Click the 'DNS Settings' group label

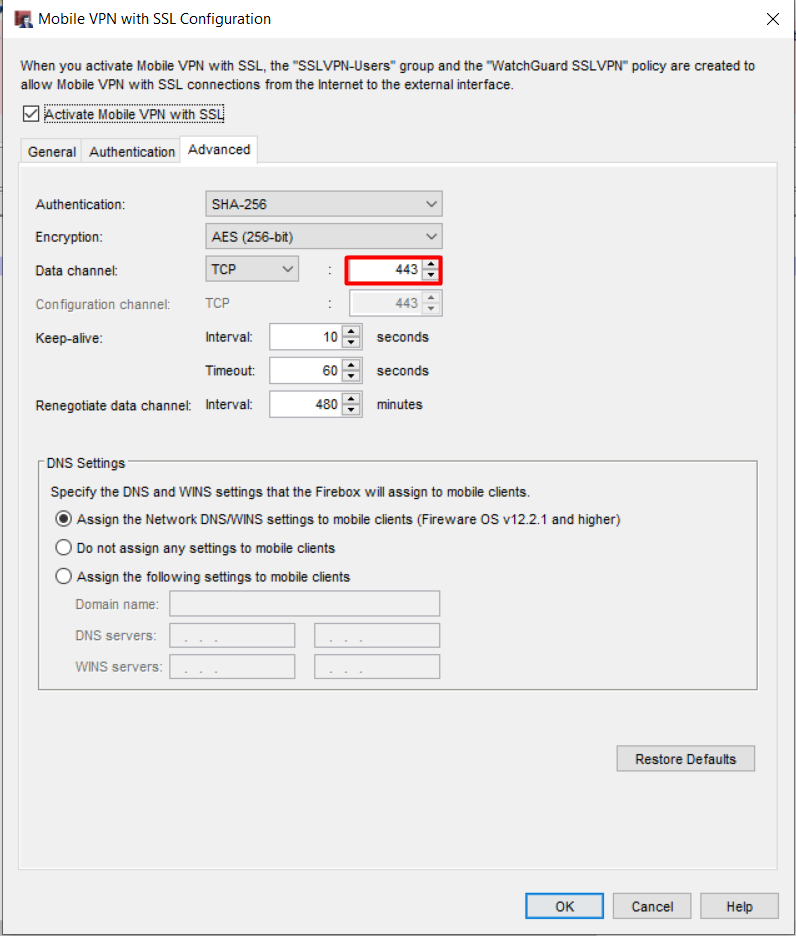(86, 463)
